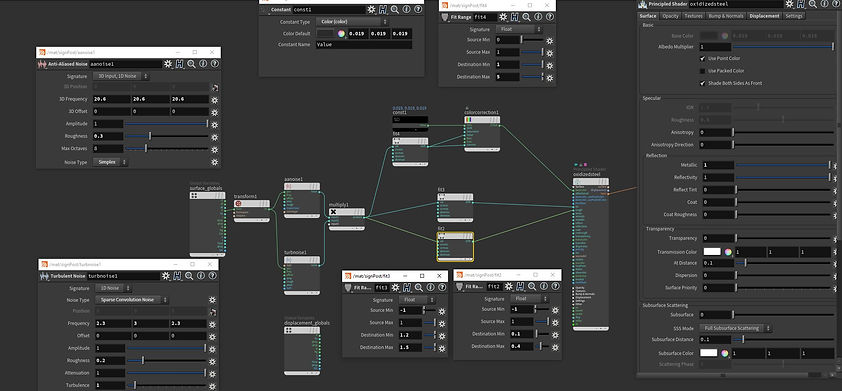This screenshot has width=842, height=391.
Task: Open gear menu in Principled Shader header
Action: coord(789,4)
